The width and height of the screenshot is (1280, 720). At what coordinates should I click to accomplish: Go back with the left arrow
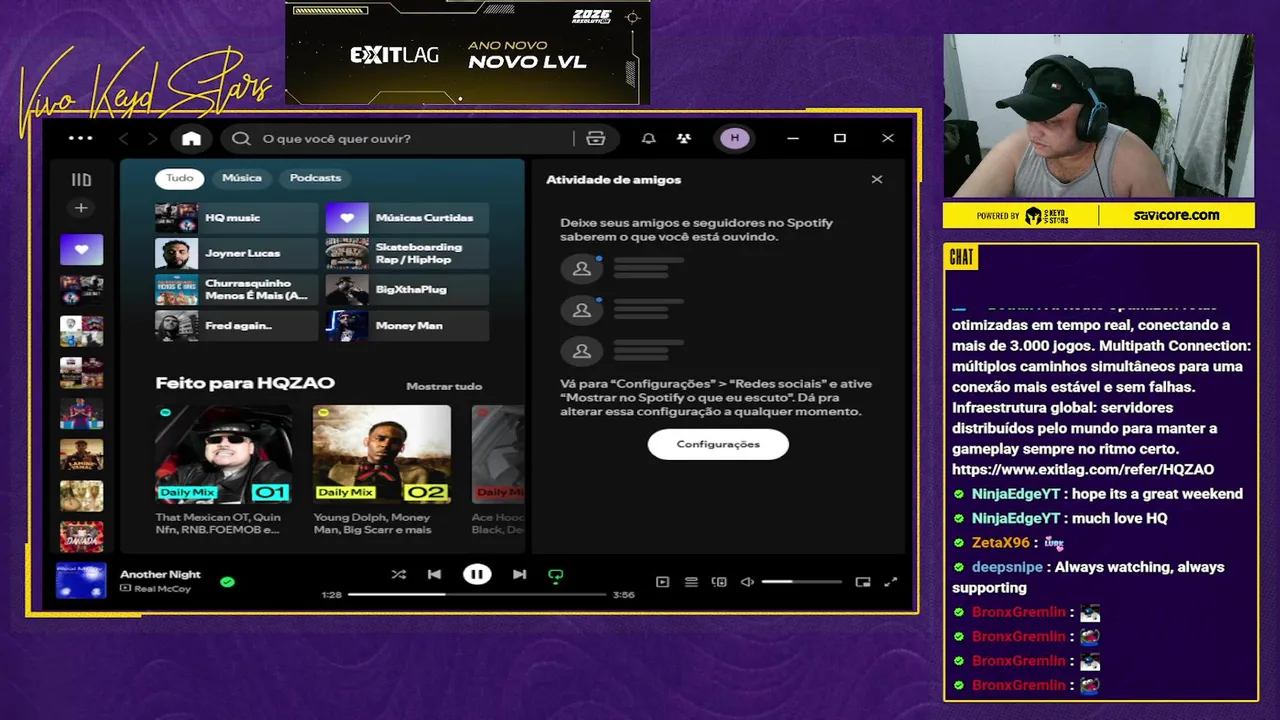tap(124, 138)
